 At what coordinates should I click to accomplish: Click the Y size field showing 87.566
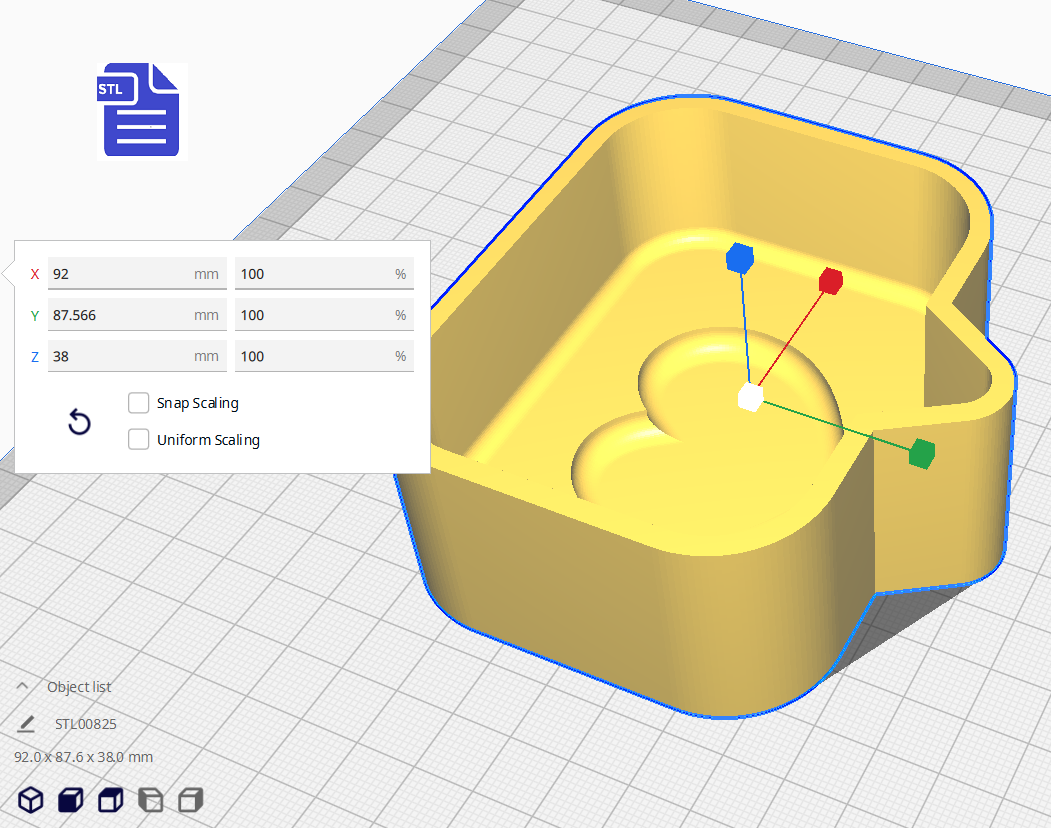(x=120, y=315)
